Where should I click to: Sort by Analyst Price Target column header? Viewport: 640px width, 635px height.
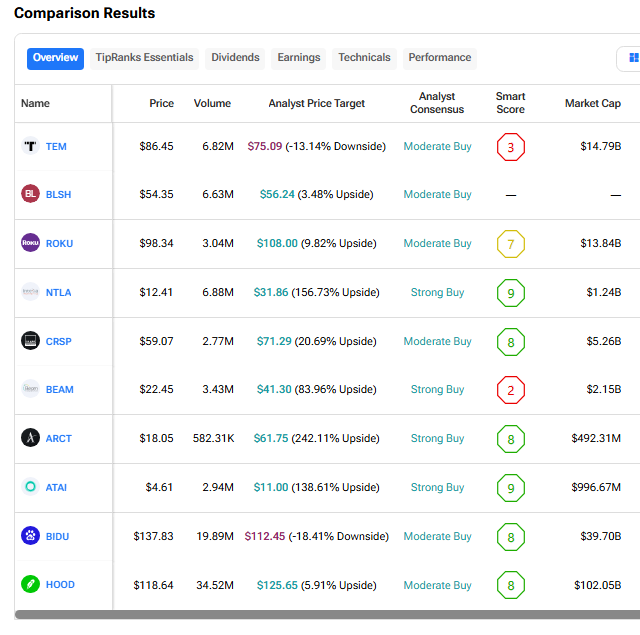(x=316, y=103)
